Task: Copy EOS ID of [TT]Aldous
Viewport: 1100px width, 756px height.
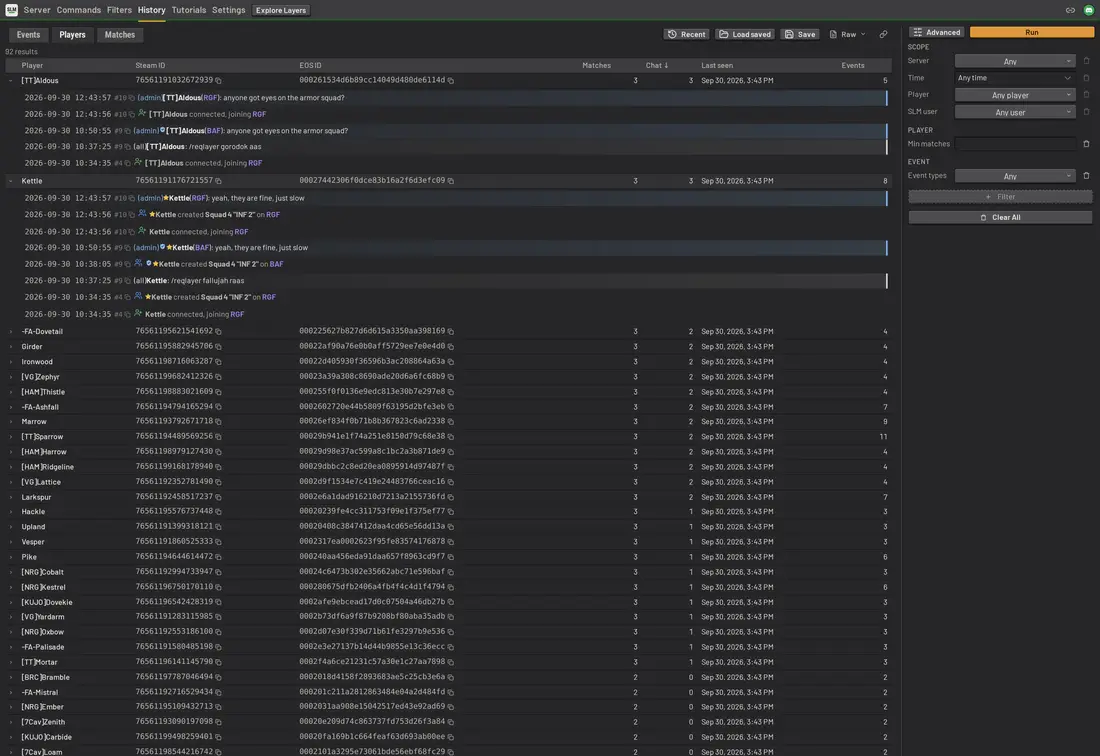Action: [450, 81]
